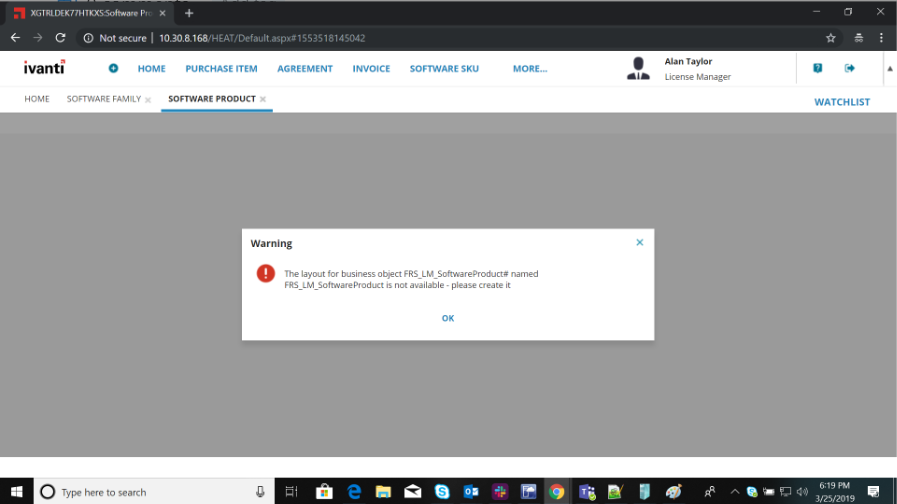Close the SOFTWARE PRODUCT tab

[263, 100]
